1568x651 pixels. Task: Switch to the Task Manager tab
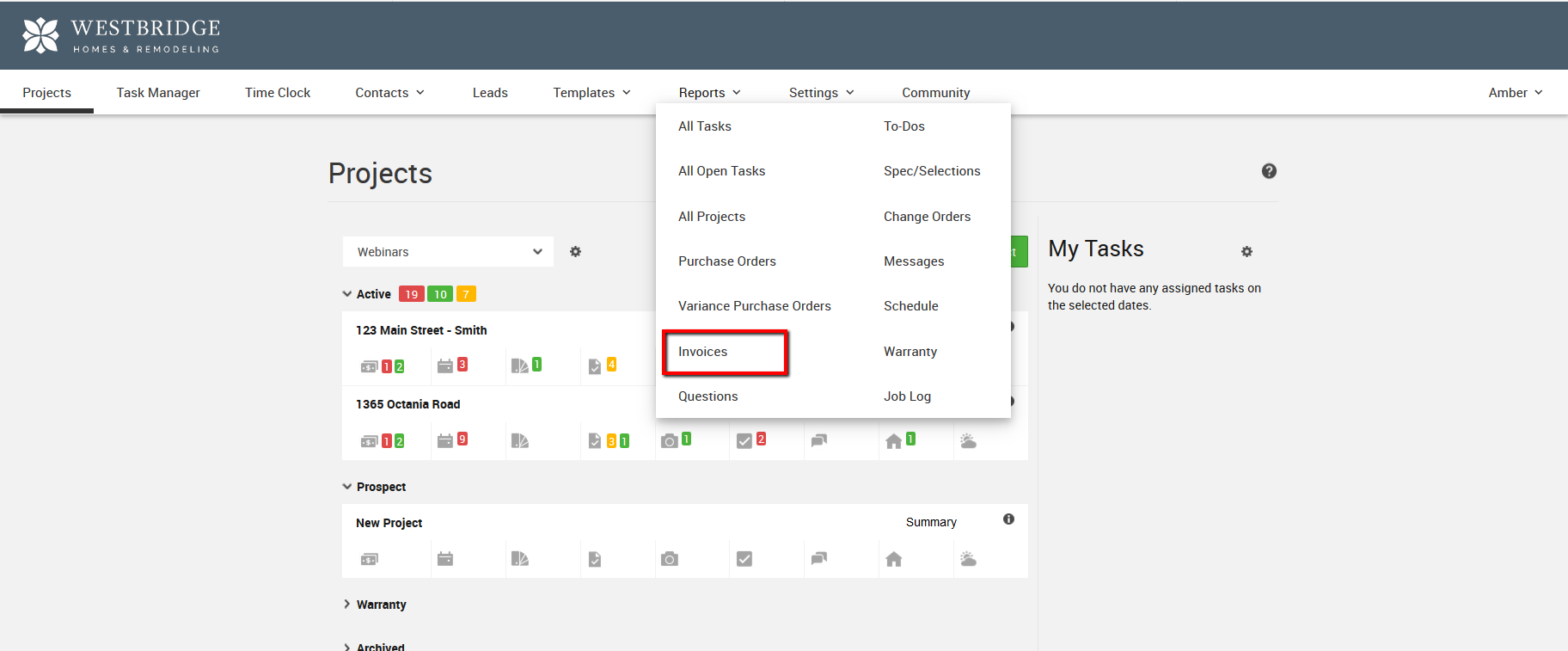[x=158, y=93]
